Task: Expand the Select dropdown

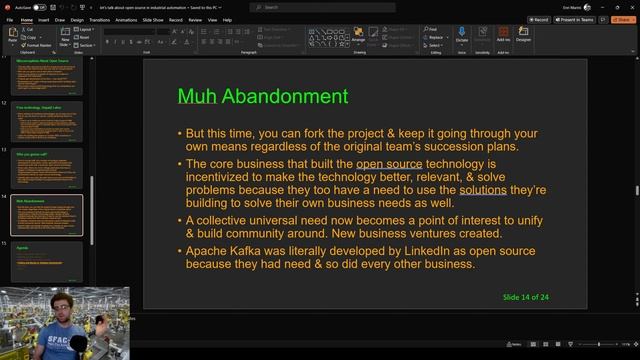Action: coord(433,45)
